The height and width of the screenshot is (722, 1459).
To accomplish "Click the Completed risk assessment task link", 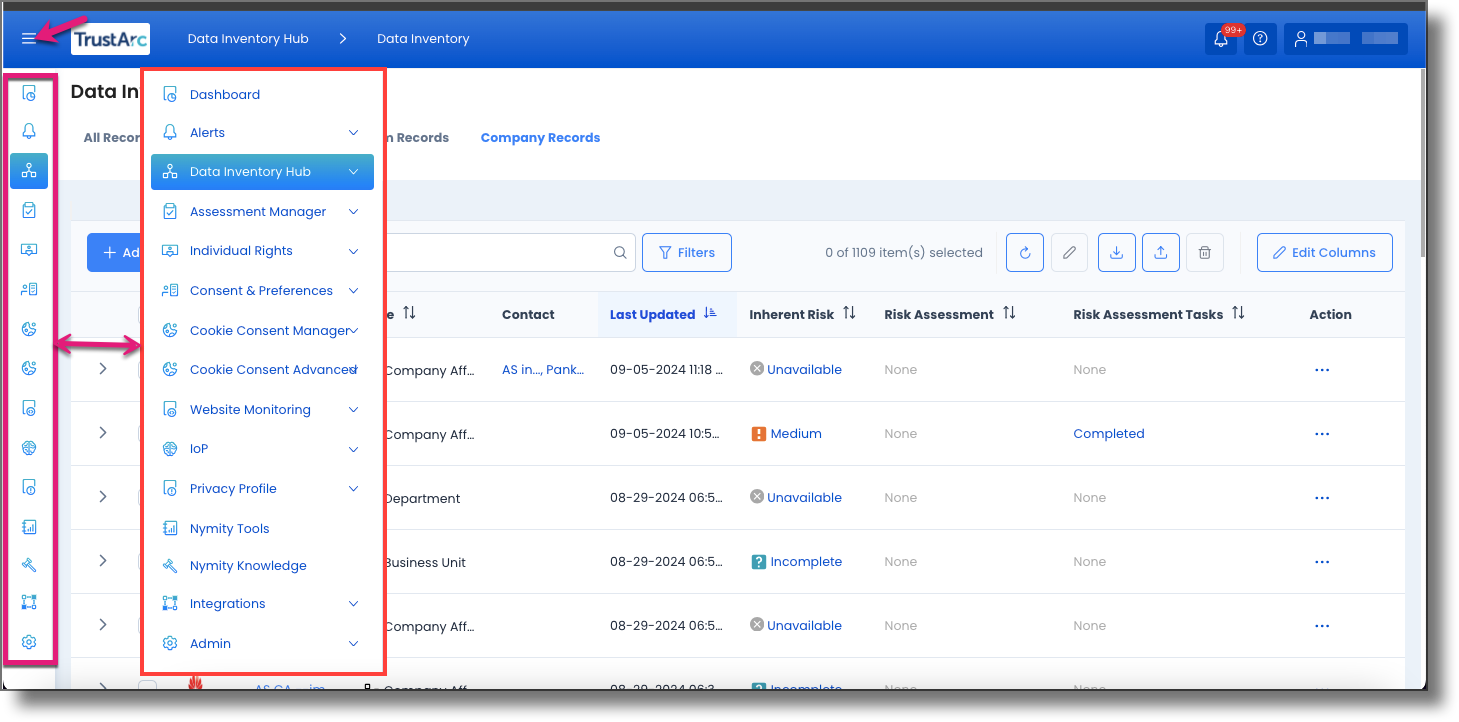I will 1109,434.
